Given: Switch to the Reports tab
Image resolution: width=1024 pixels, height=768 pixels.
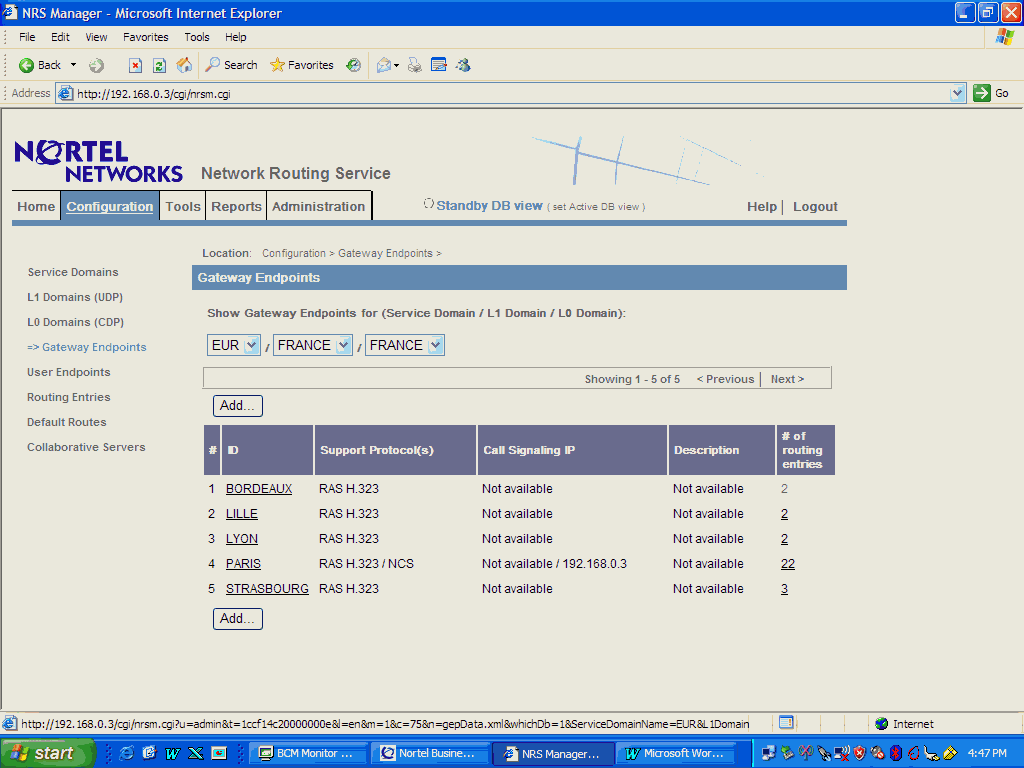Looking at the screenshot, I should (236, 206).
